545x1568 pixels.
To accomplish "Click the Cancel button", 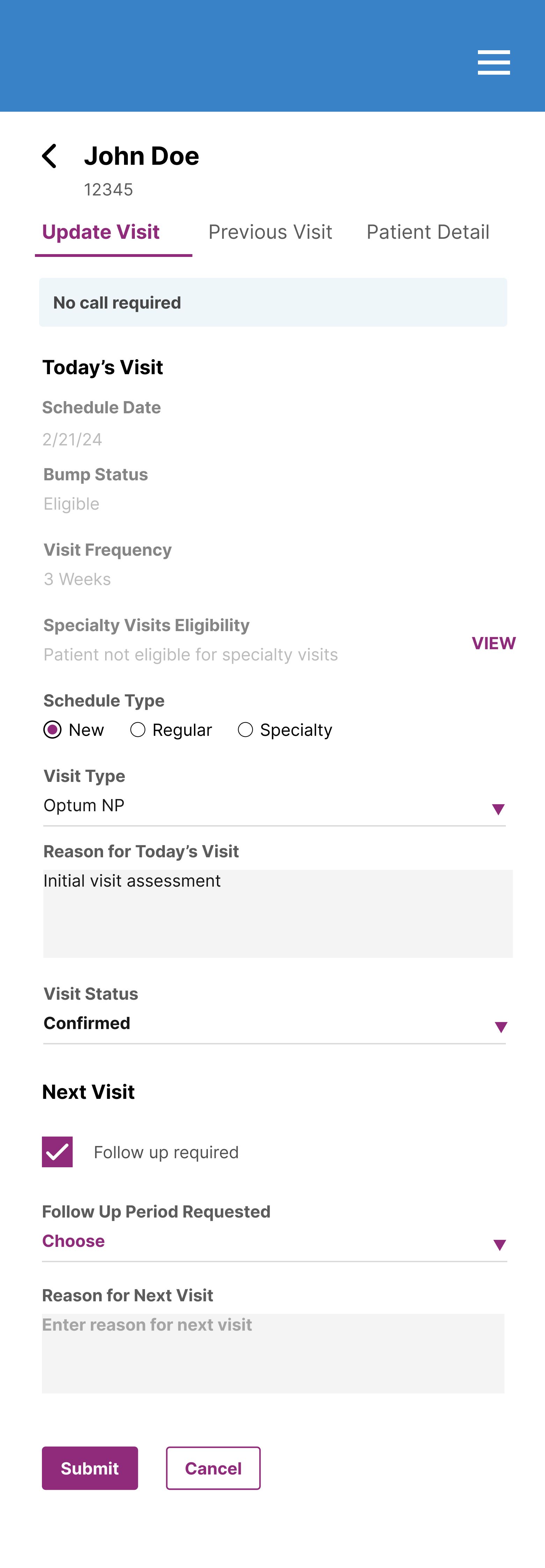I will tap(213, 1468).
